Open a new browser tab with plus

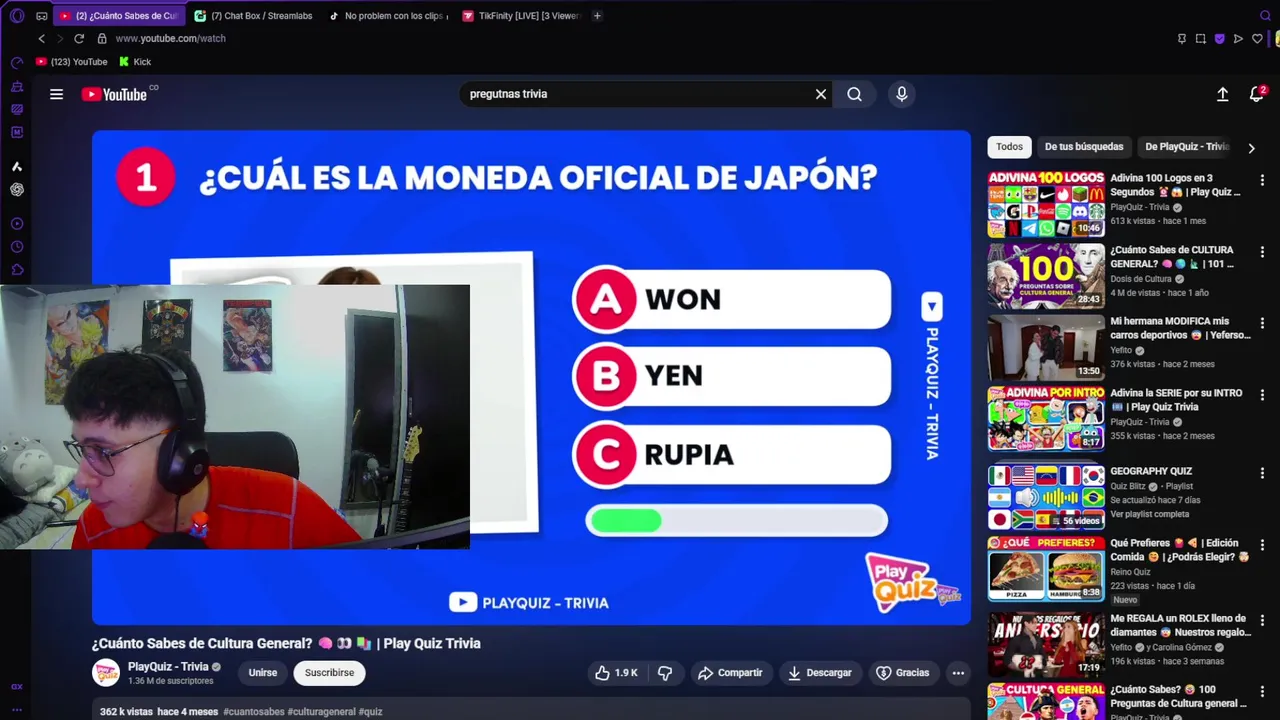(x=597, y=16)
